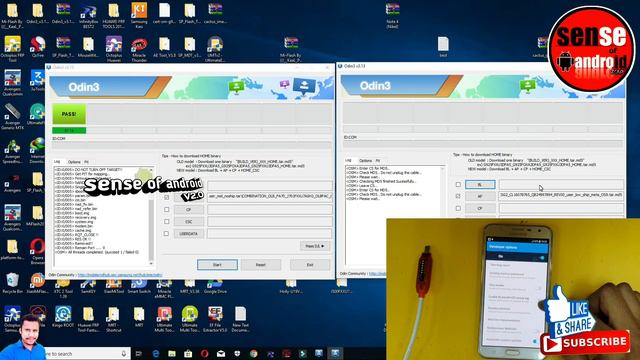Click the USERDATA file button in left Odin

click(189, 234)
